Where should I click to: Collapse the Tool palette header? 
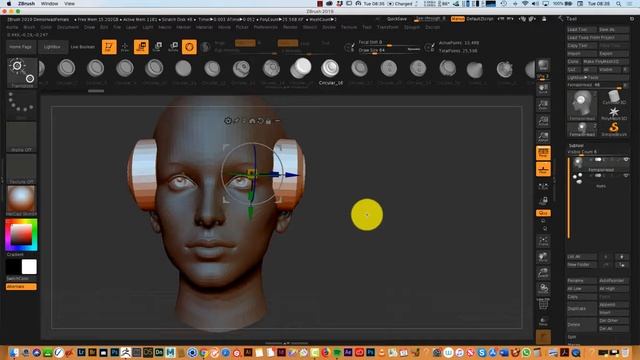572,19
